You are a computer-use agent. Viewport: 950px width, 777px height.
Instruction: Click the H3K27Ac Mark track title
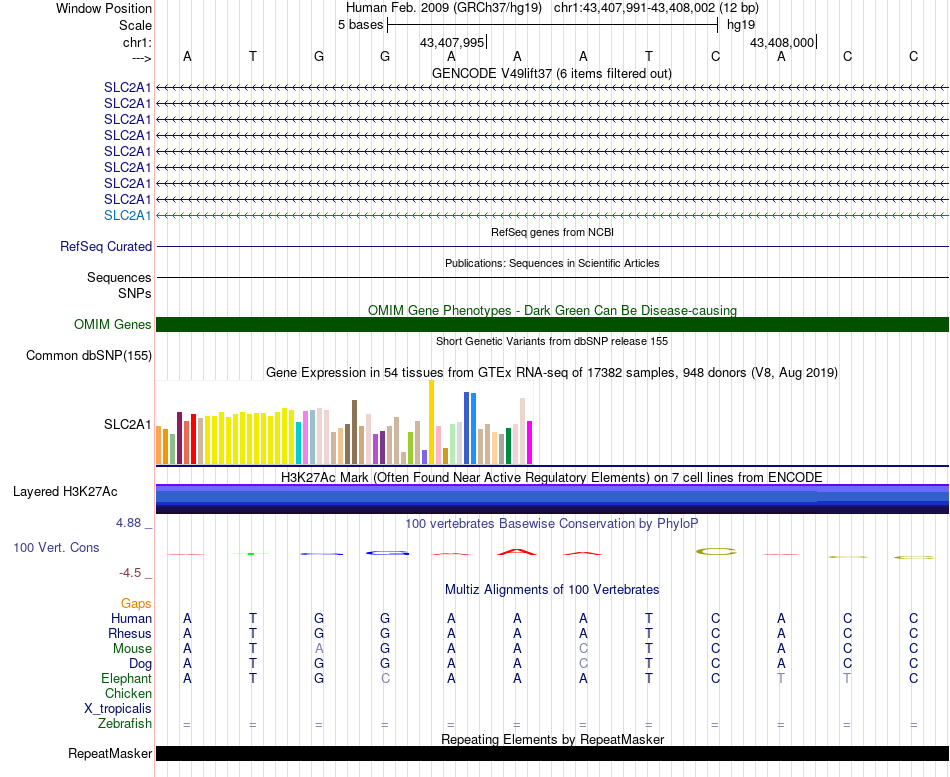(552, 478)
